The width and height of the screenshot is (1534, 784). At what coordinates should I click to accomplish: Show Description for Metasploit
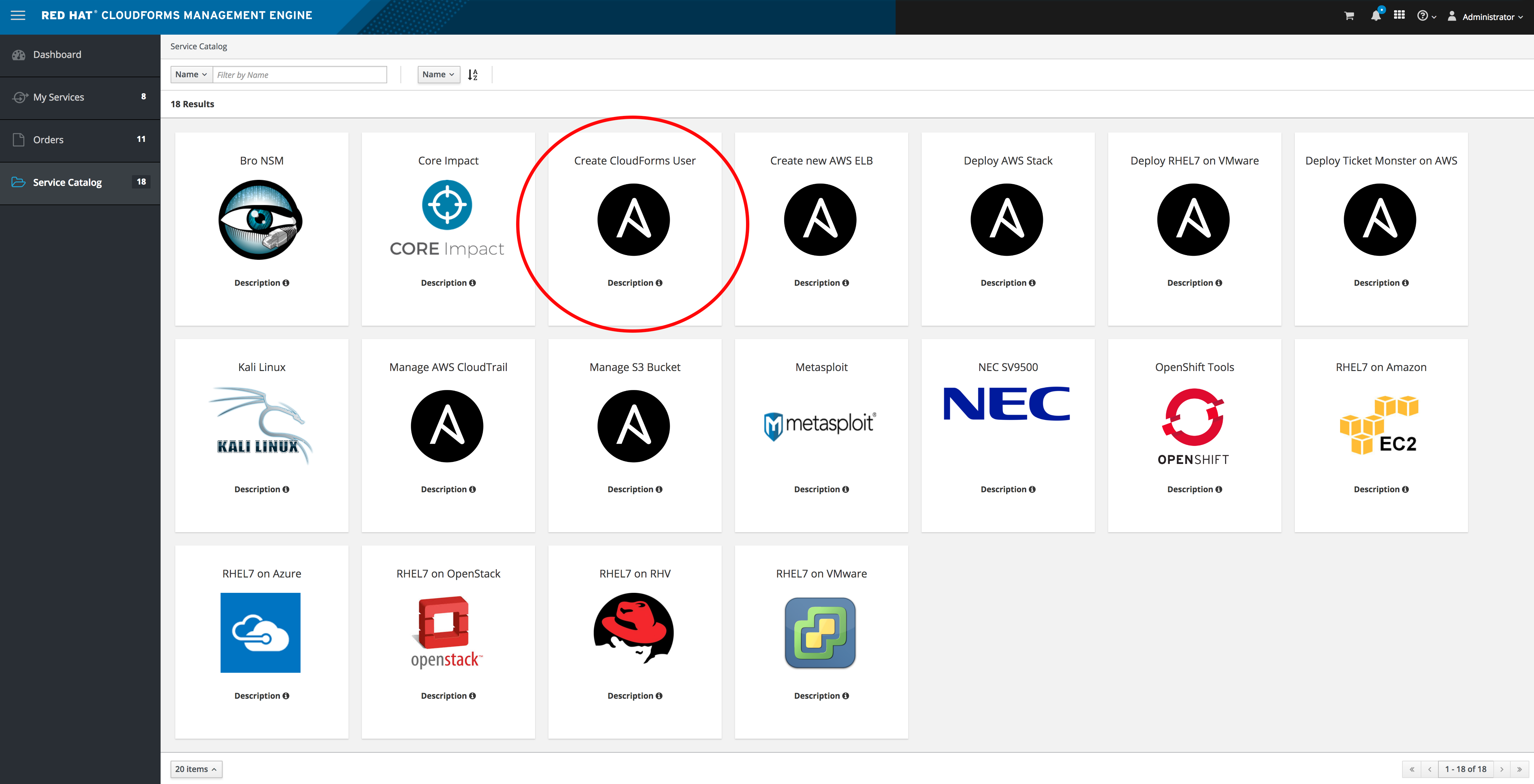pyautogui.click(x=821, y=489)
